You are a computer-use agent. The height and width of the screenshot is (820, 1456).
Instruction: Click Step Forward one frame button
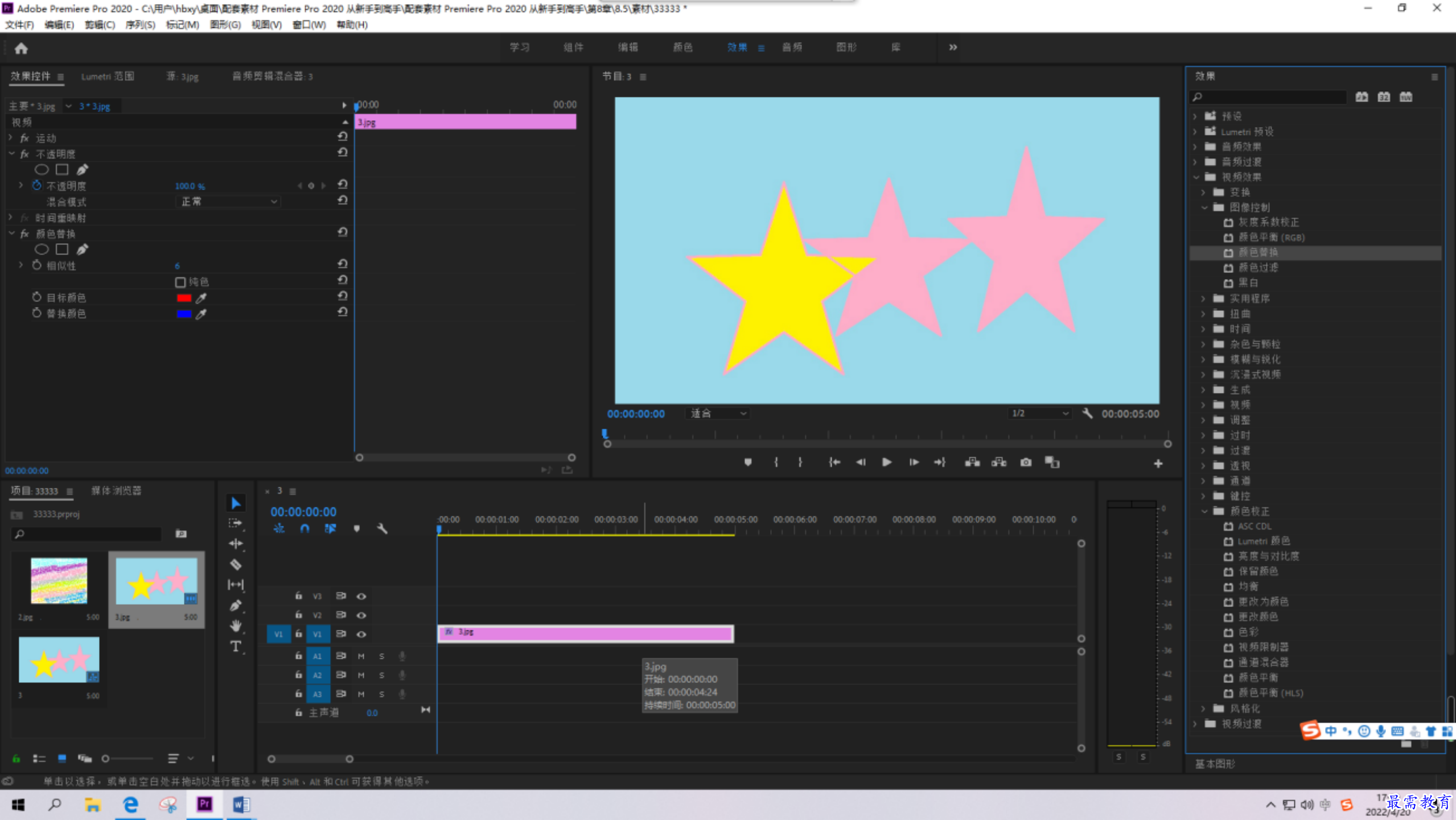[914, 462]
